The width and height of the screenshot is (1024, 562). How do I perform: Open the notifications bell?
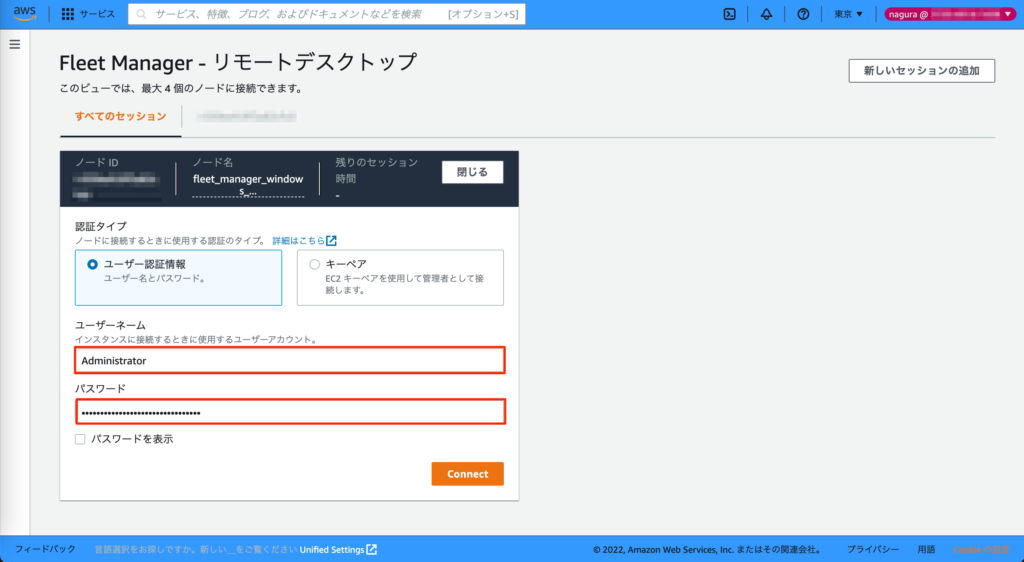[766, 14]
